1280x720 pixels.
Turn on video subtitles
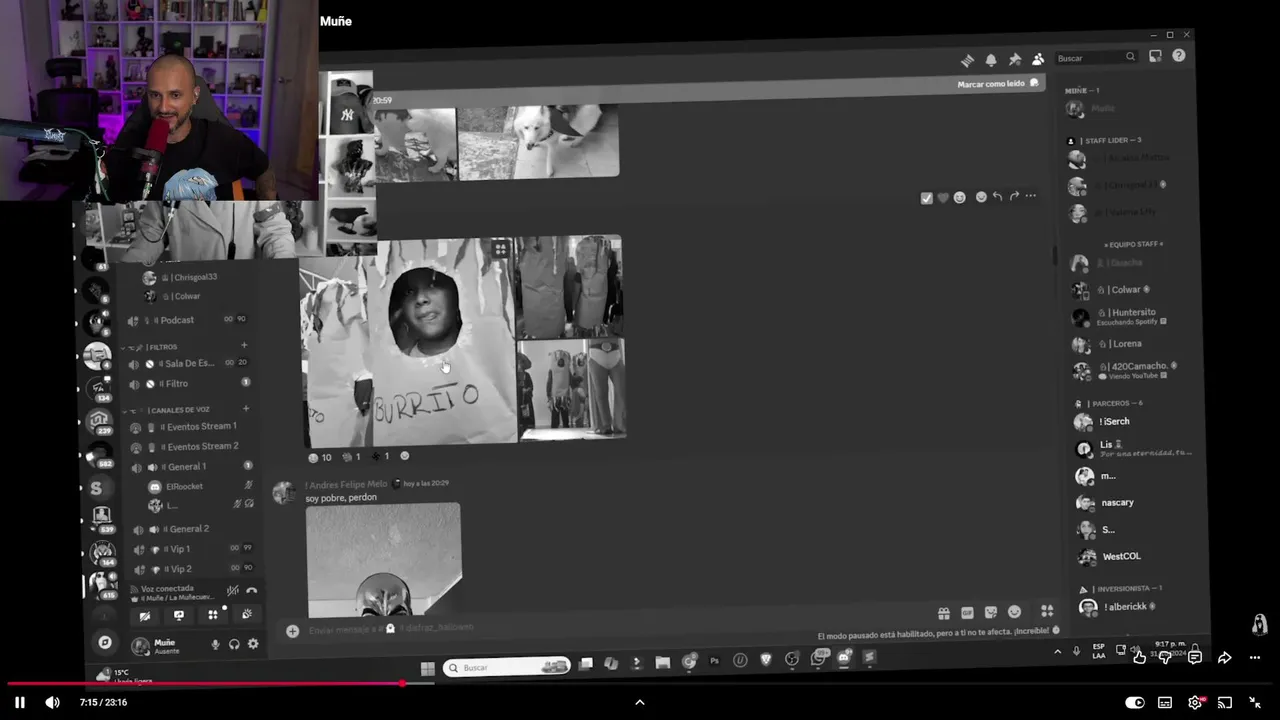coord(1165,702)
